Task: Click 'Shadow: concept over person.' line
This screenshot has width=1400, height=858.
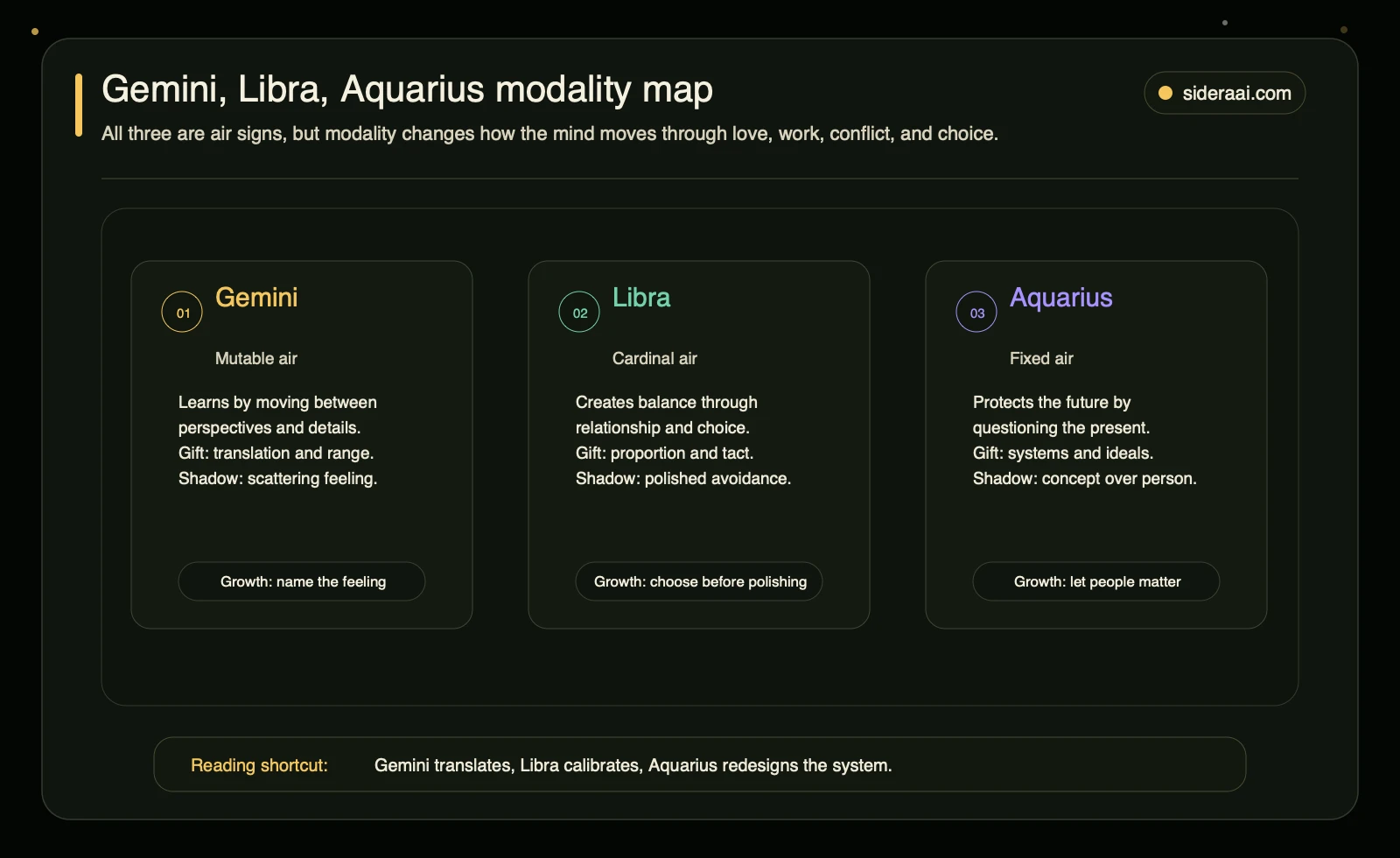Action: point(1085,478)
